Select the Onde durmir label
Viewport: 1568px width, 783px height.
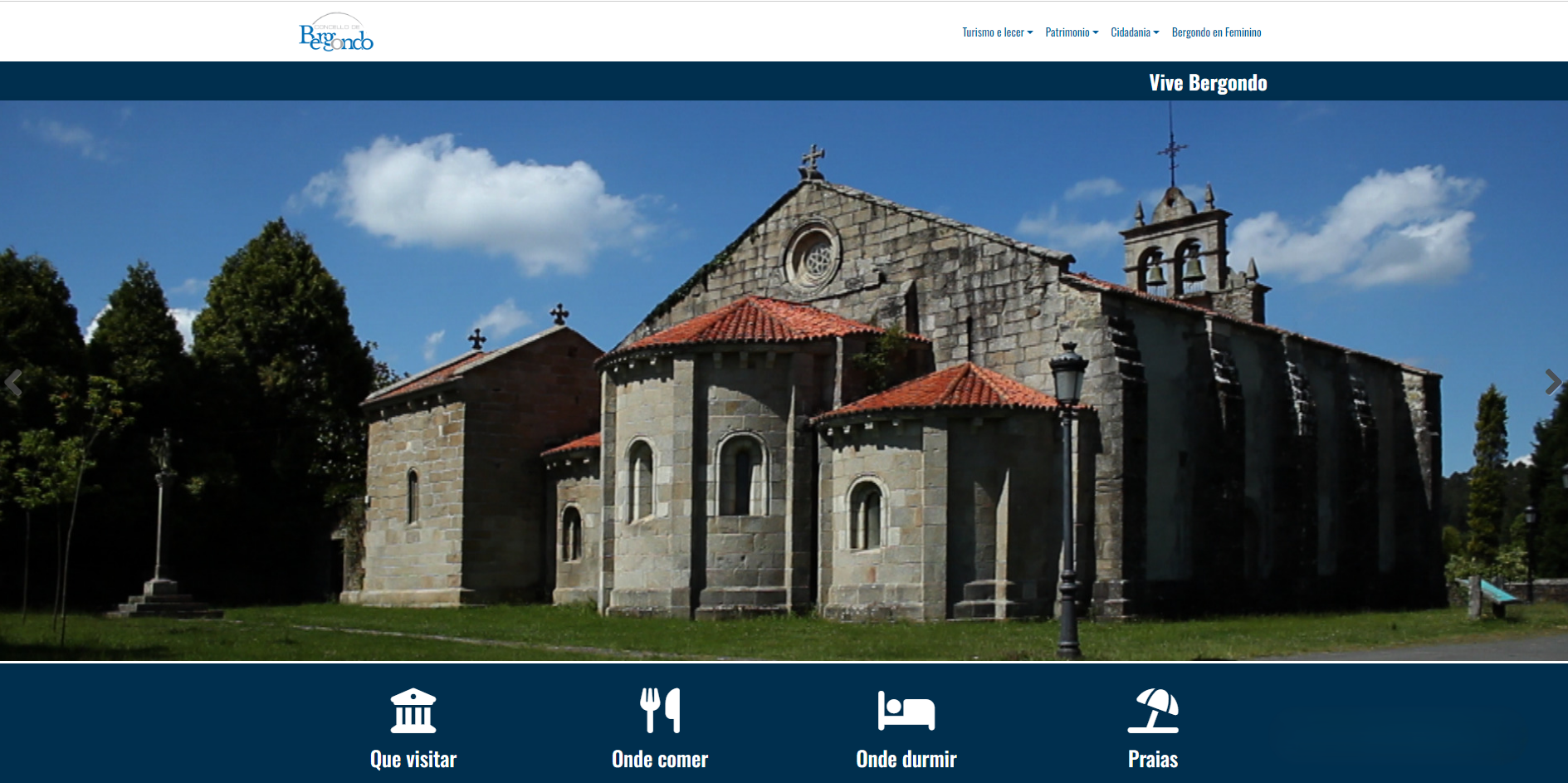pyautogui.click(x=906, y=759)
